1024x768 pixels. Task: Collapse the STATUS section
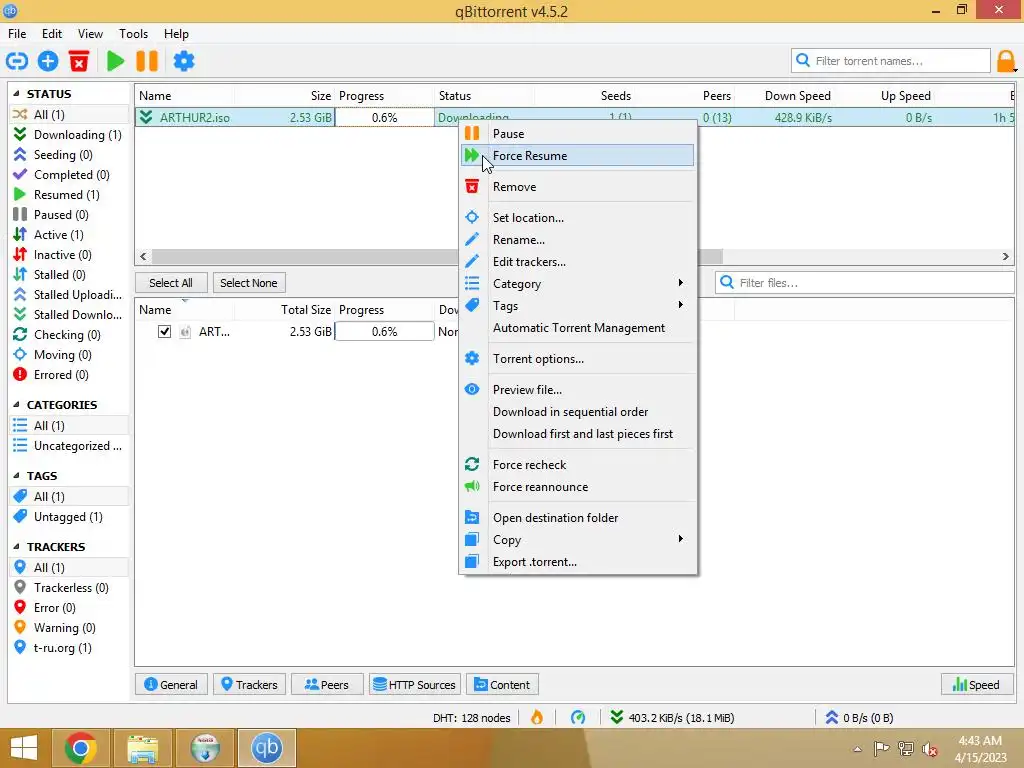[16, 93]
